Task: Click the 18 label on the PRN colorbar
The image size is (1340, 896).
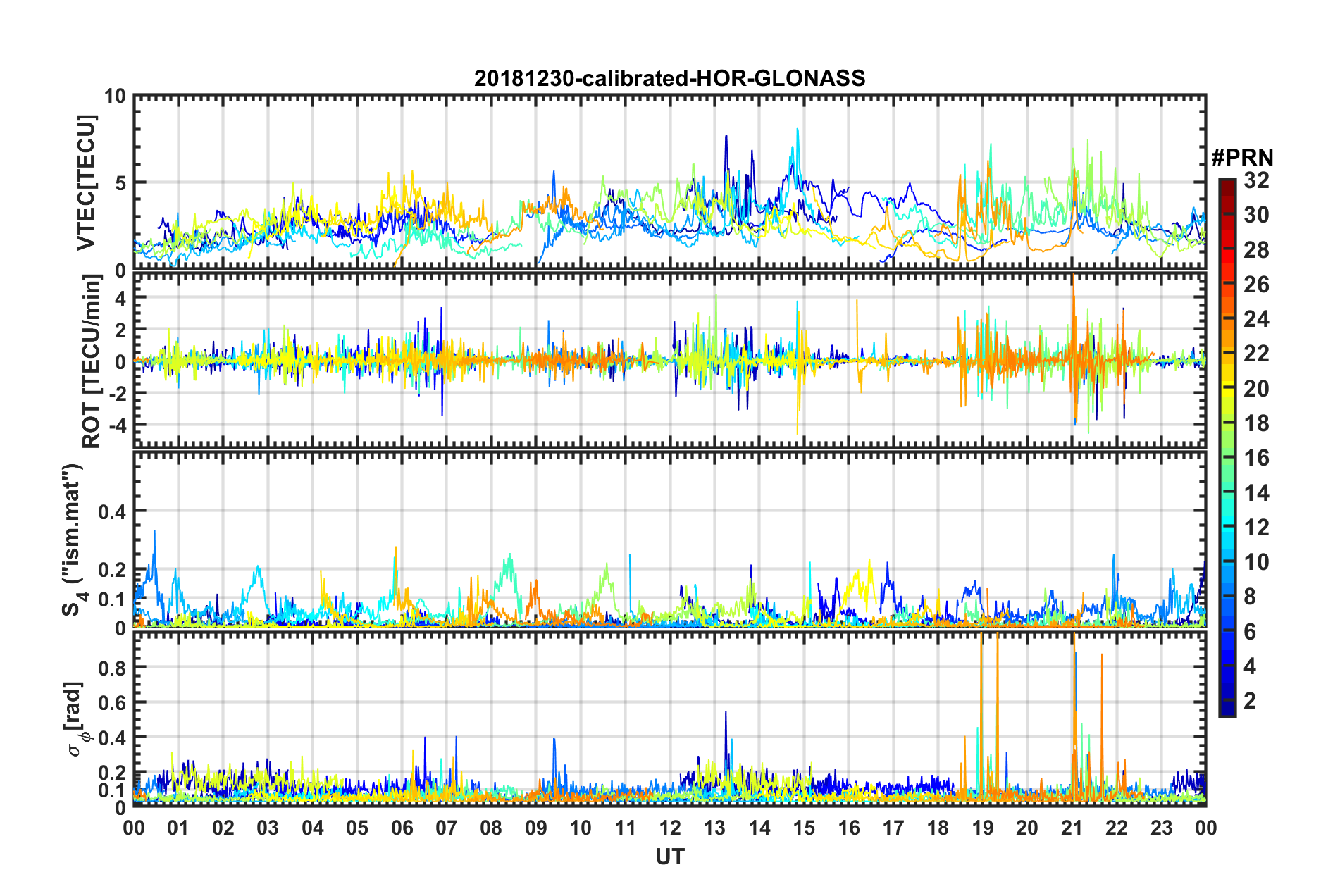Action: tap(1256, 423)
